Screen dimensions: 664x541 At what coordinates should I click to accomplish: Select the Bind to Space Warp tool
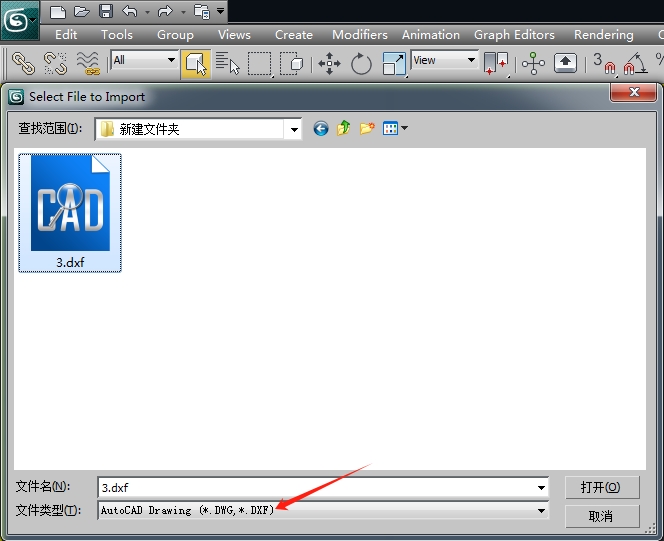(88, 63)
